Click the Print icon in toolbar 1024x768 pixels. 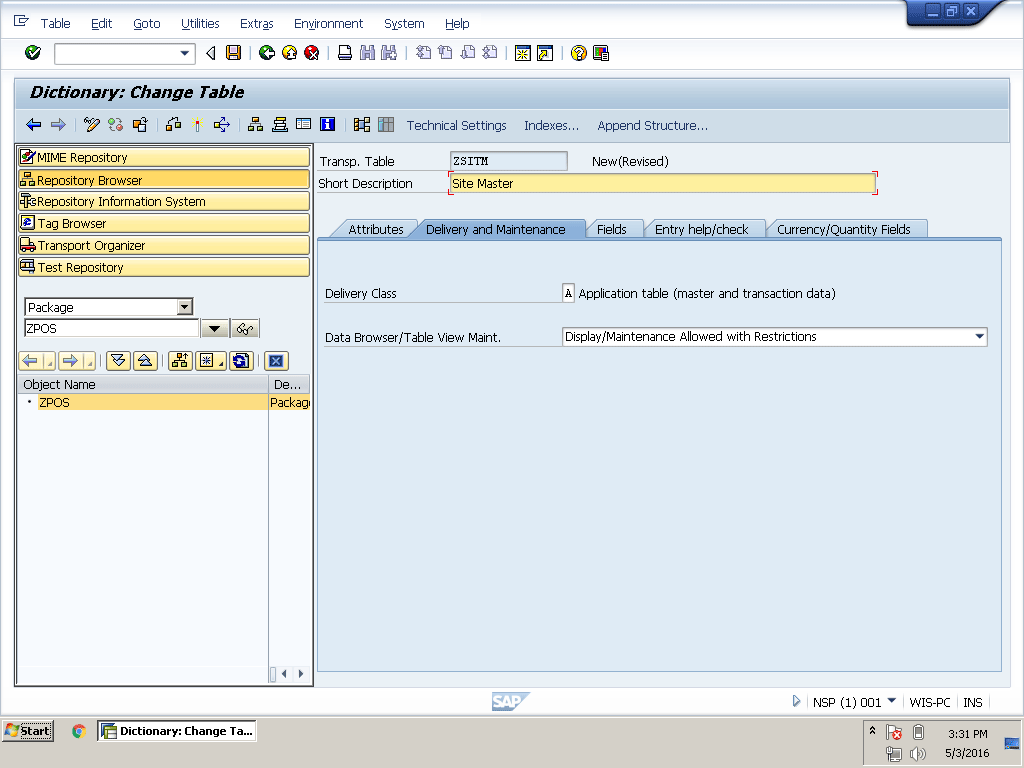(x=344, y=53)
